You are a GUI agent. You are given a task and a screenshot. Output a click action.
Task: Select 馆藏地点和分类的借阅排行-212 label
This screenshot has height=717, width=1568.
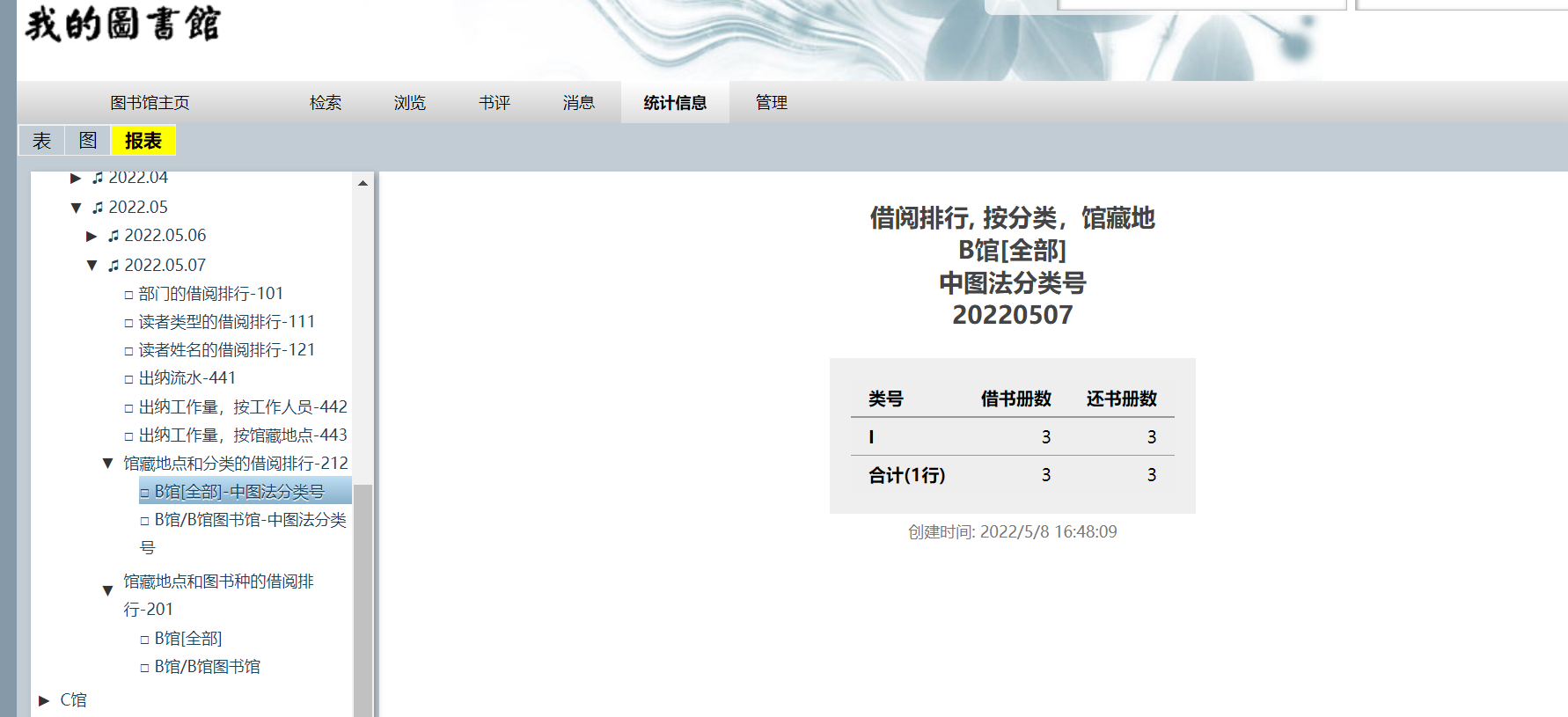tap(236, 463)
